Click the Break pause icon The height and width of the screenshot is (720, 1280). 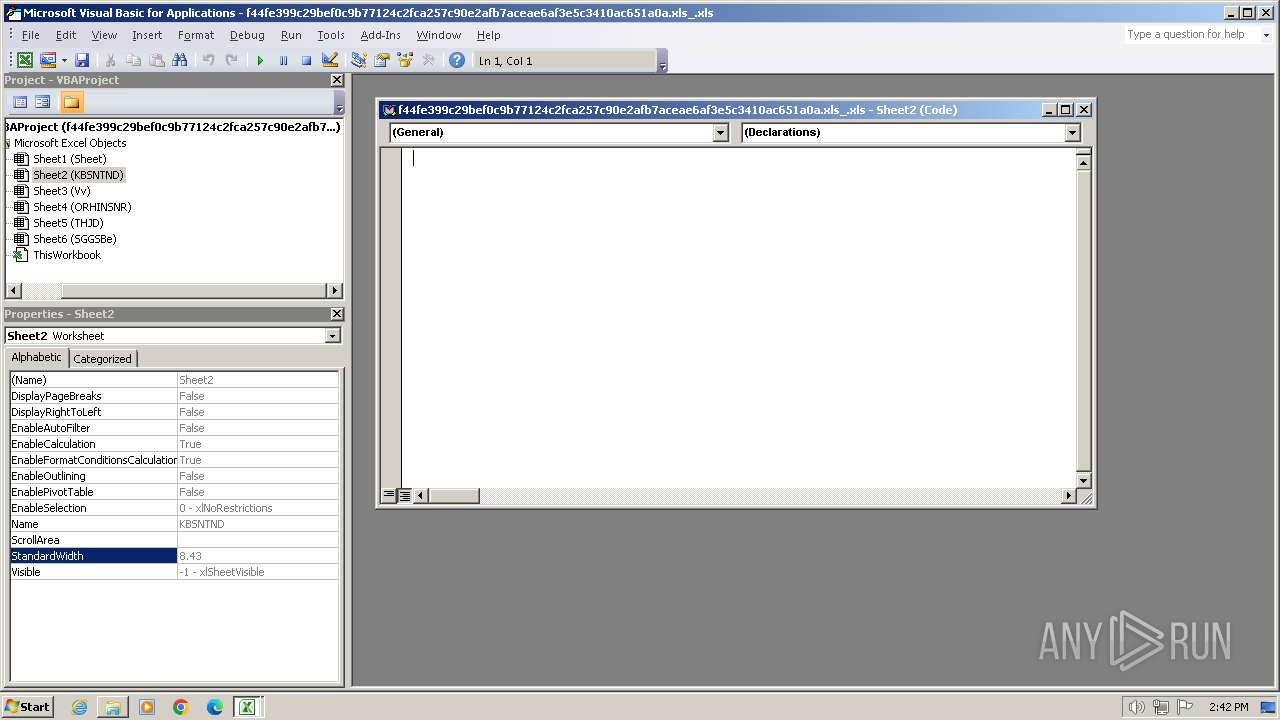point(283,61)
